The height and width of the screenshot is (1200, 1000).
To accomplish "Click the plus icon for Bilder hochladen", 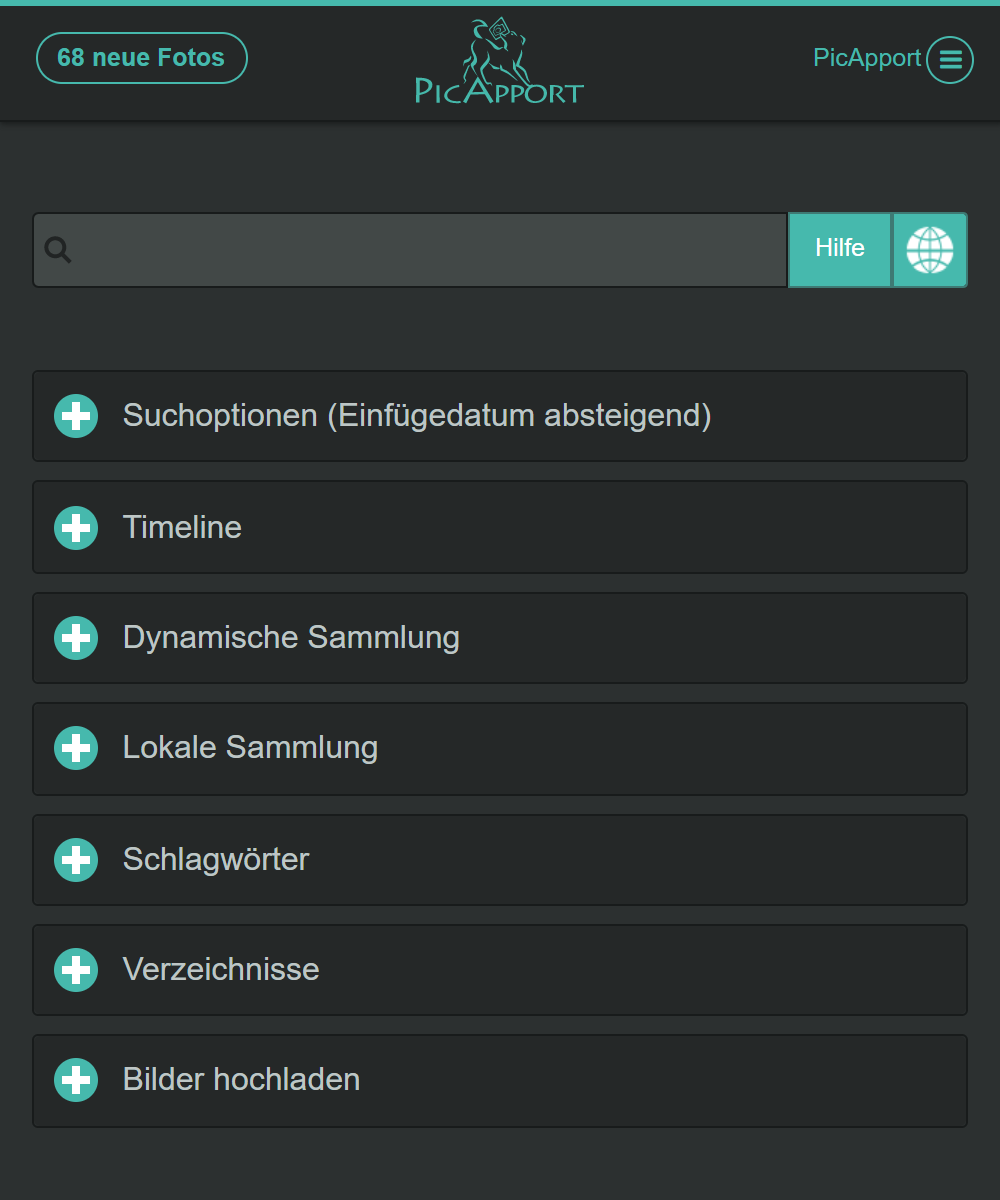I will coord(76,1080).
